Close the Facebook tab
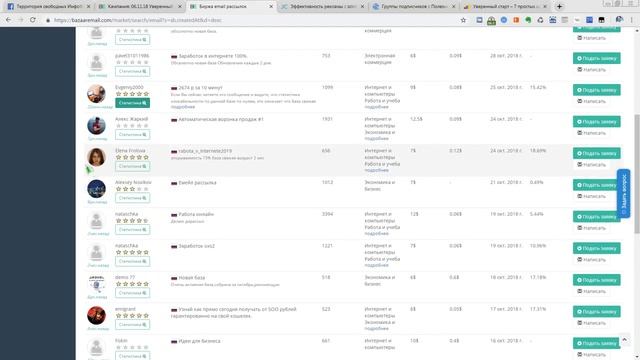640x360 pixels. tap(88, 7)
